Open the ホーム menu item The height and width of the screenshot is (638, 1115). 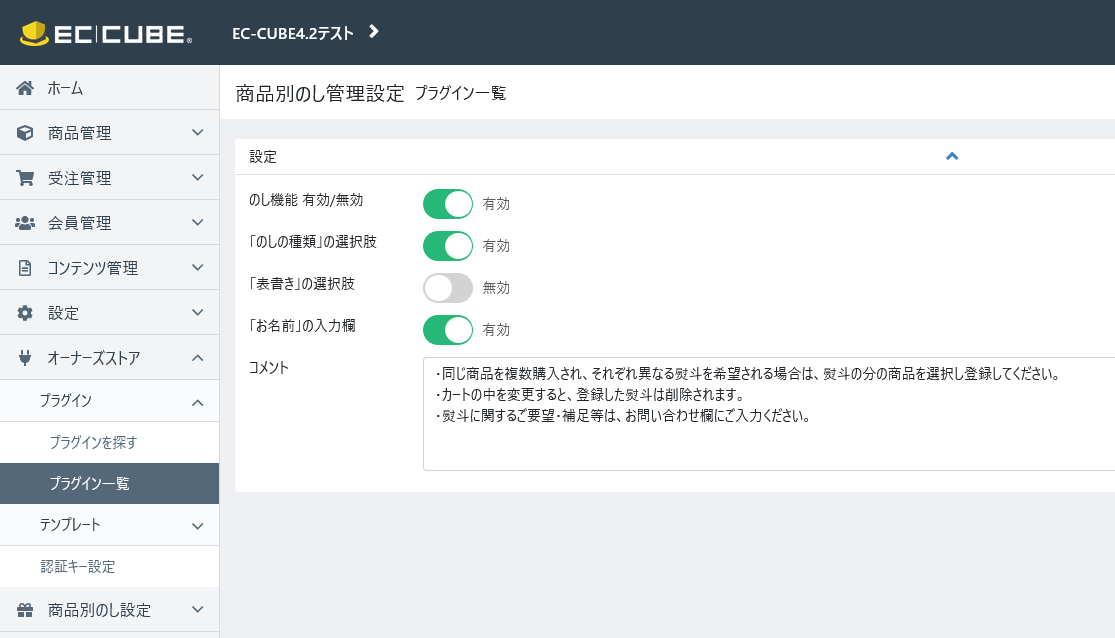coord(110,87)
